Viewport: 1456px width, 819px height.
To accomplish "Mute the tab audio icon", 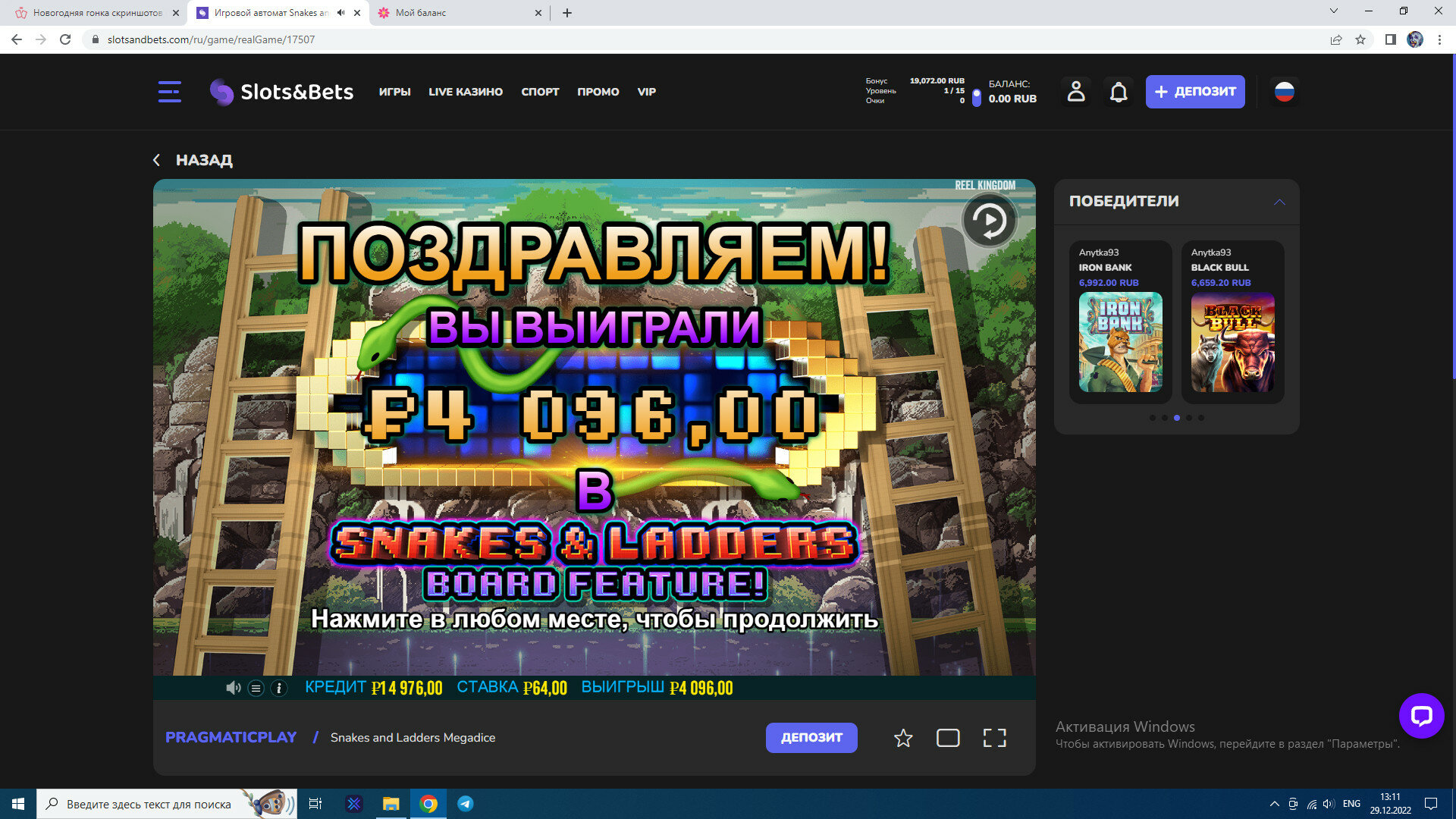I will pos(340,13).
